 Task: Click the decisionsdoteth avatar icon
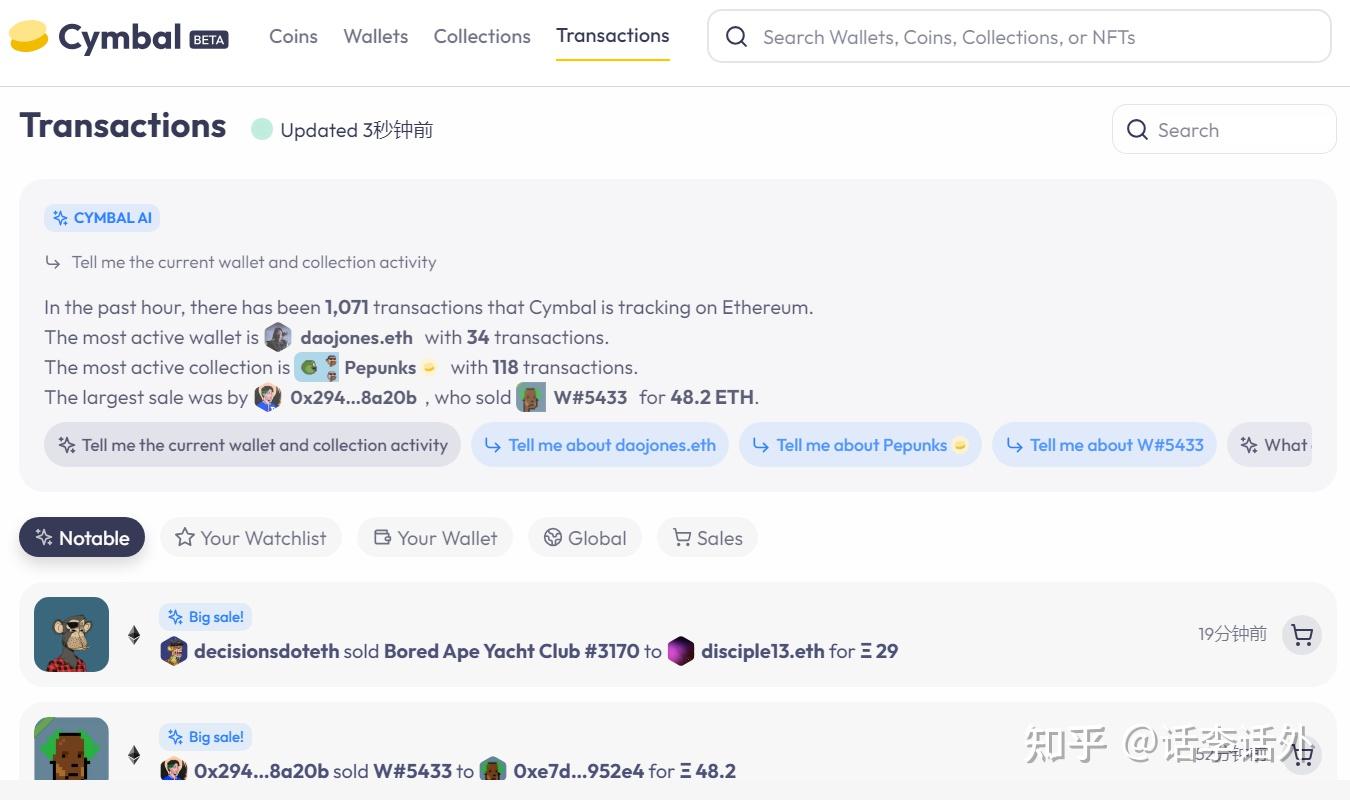pos(174,651)
